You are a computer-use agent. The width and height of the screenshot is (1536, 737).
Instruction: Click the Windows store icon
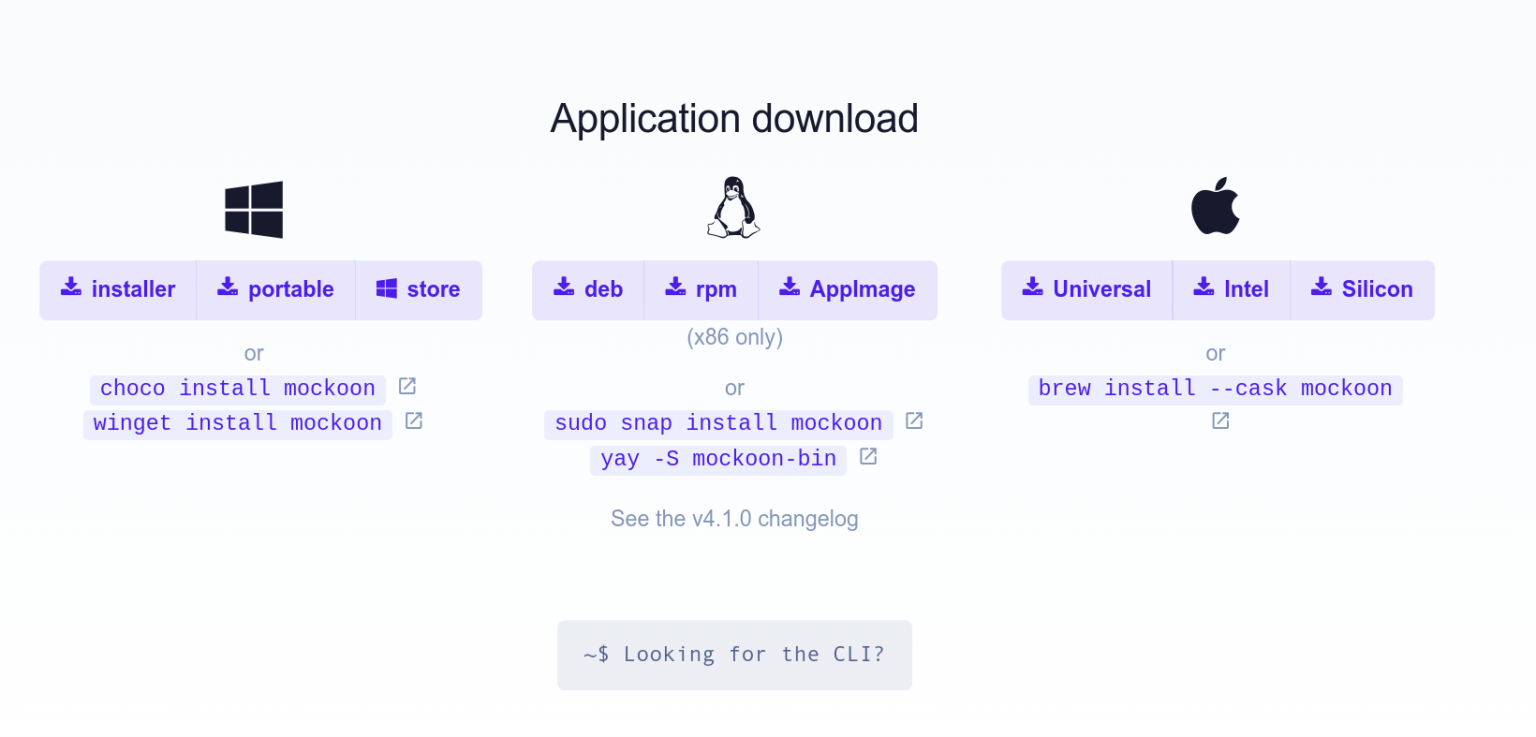385,288
